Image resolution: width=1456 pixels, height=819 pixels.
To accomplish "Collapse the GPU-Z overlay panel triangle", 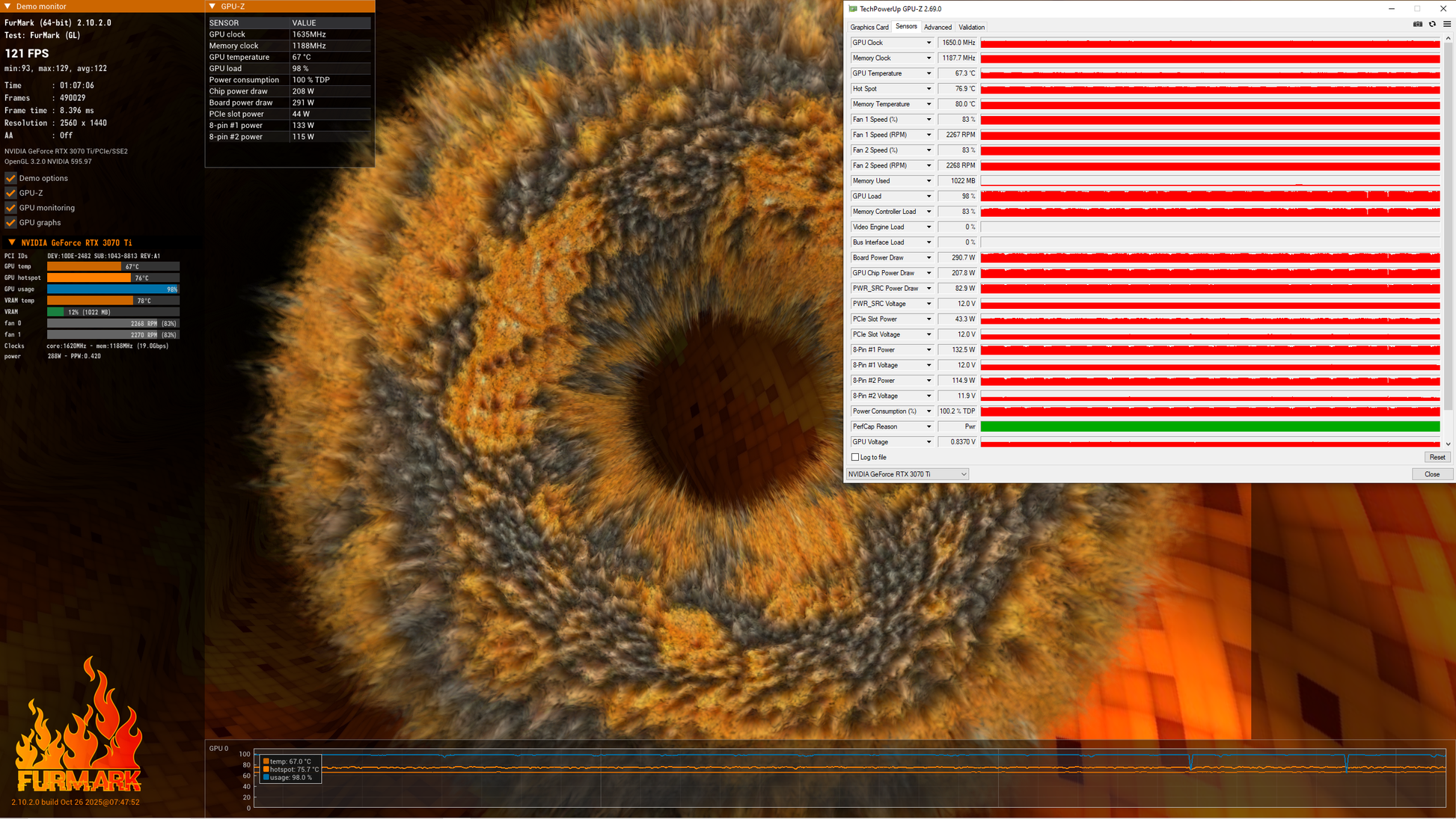I will click(x=212, y=7).
